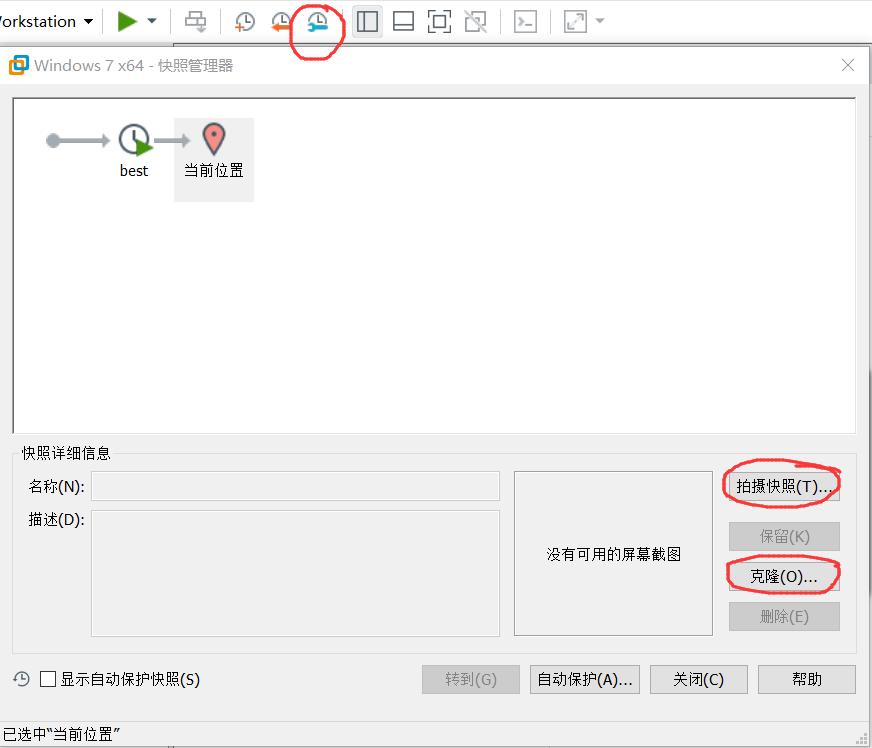Screen dimensions: 872x748
Task: Click the AutoProtect clock icon beside checkbox
Action: [22, 679]
